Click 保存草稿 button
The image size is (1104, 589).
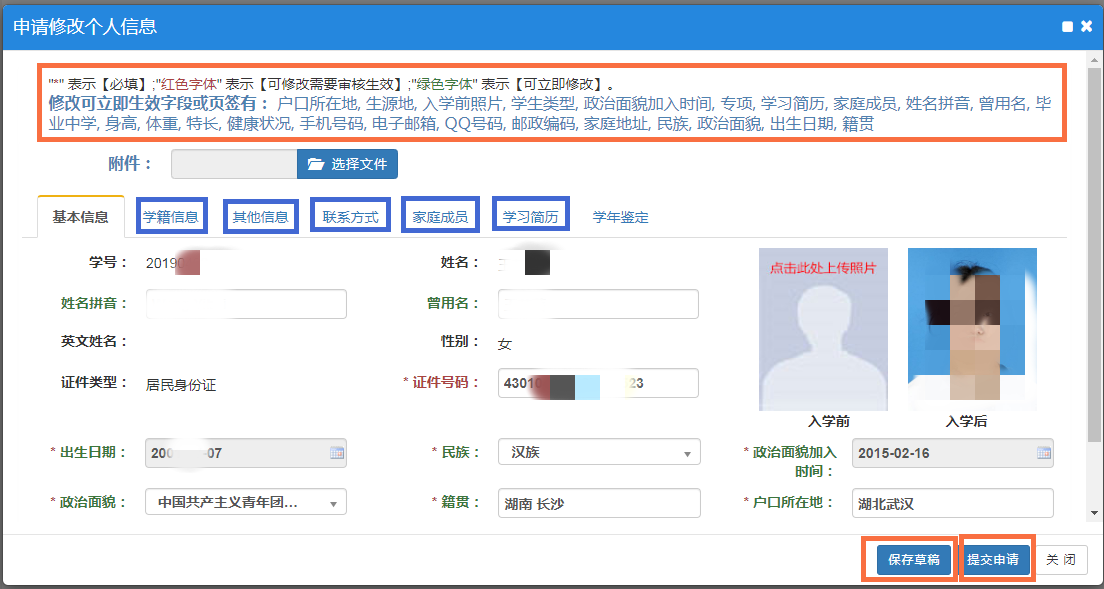[913, 560]
